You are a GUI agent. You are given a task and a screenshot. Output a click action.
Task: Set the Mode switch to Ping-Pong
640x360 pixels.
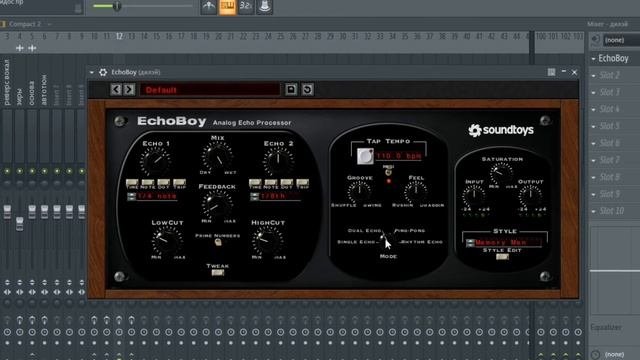pyautogui.click(x=410, y=231)
